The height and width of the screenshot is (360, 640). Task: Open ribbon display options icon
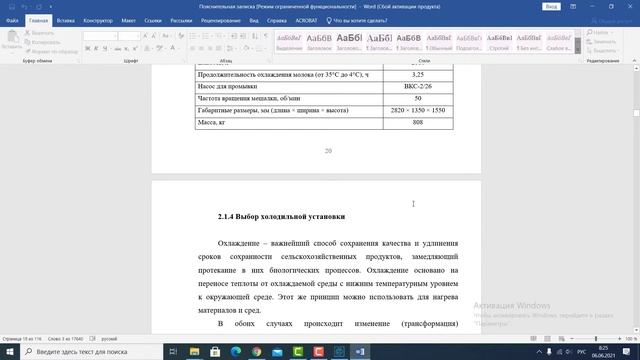tap(573, 7)
